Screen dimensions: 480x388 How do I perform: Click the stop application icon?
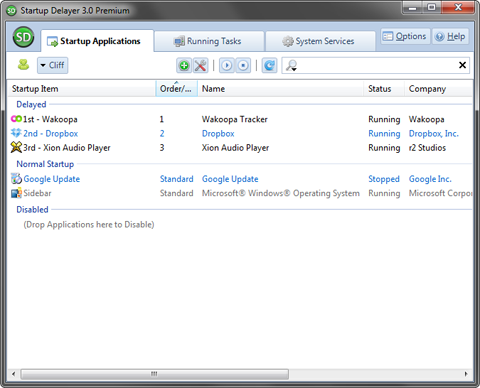[243, 65]
